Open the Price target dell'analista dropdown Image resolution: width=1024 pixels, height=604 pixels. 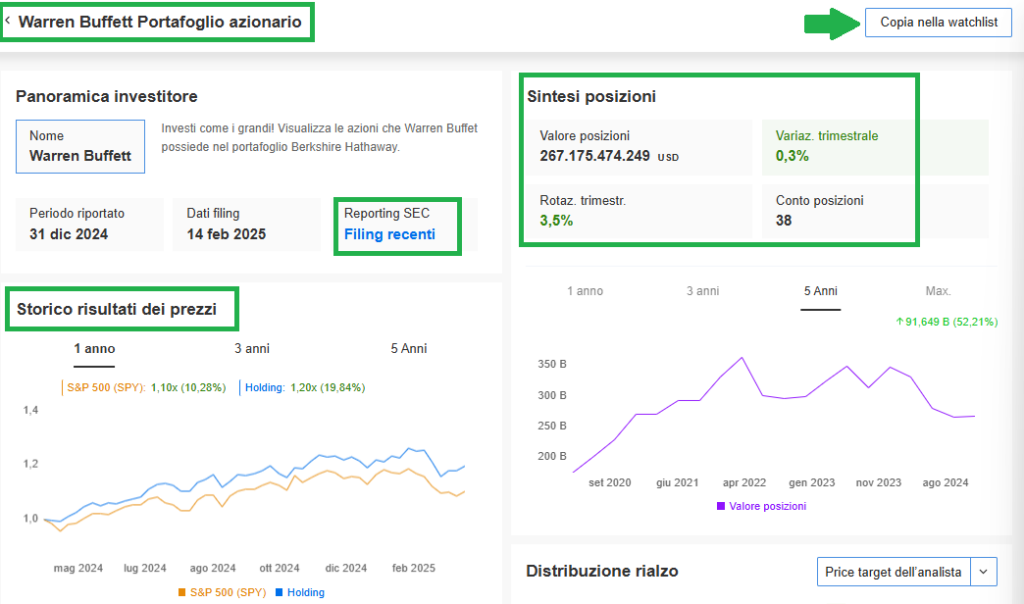[x=893, y=572]
